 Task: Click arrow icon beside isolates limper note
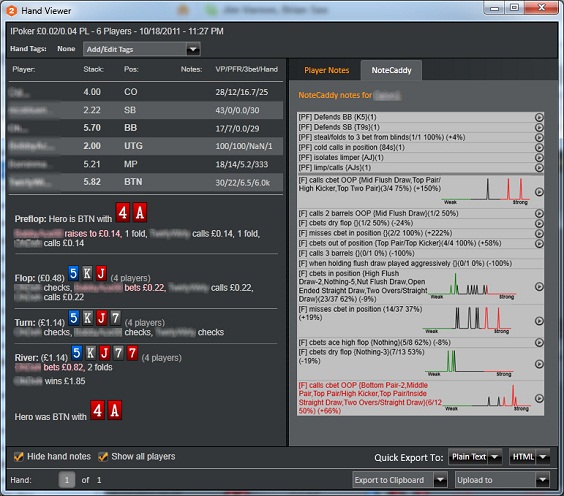(x=538, y=158)
